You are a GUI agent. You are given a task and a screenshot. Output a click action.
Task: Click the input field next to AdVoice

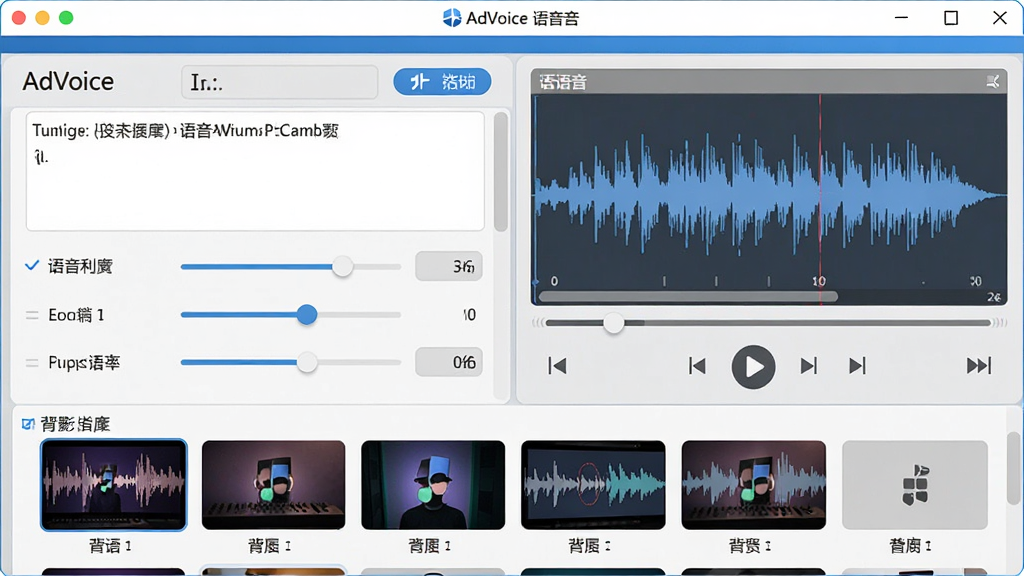tap(280, 82)
